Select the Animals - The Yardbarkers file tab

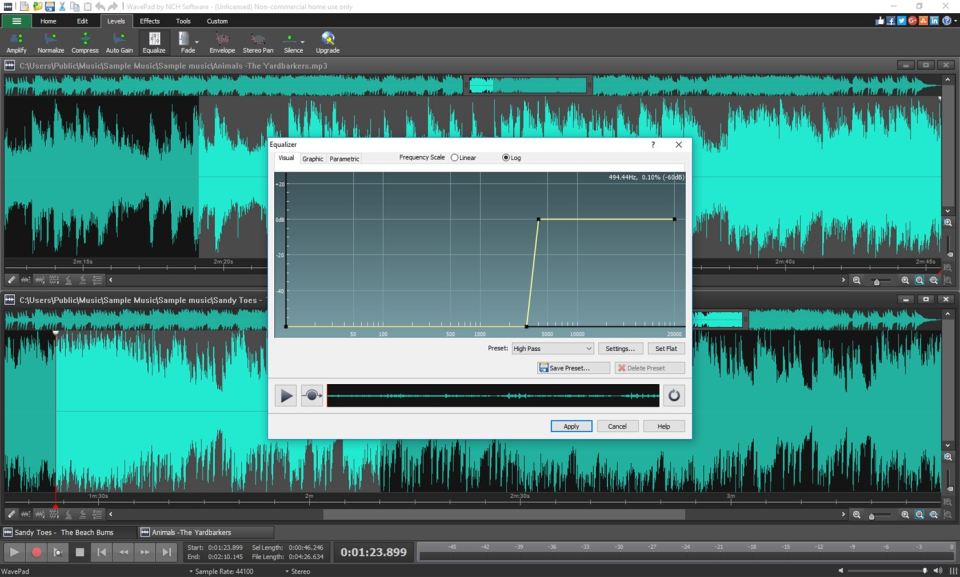pos(206,532)
